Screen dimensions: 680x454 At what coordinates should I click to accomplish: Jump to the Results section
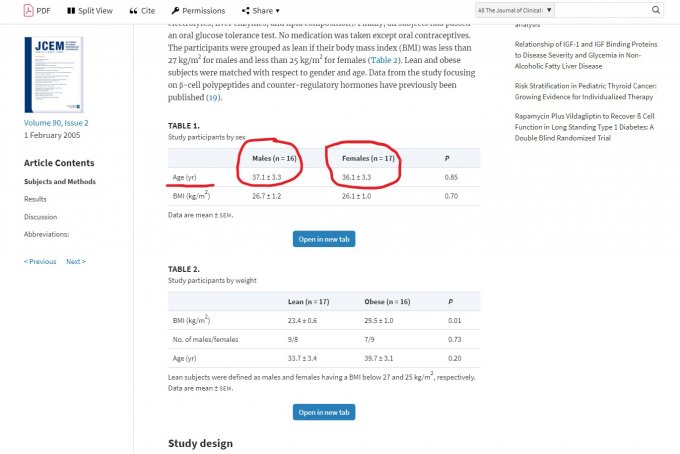[x=35, y=199]
